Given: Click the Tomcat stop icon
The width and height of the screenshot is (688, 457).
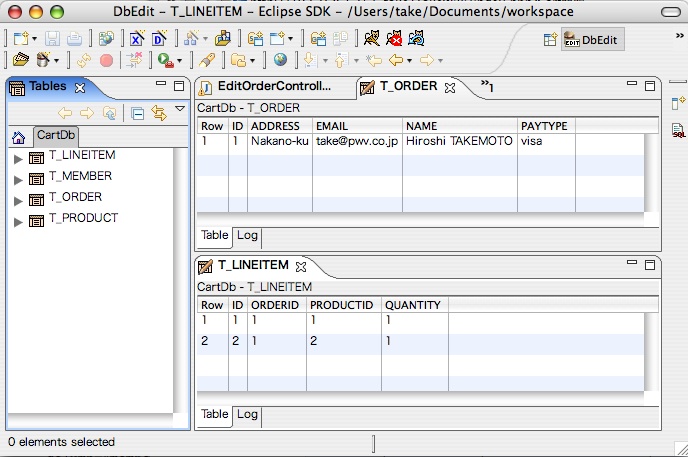Looking at the screenshot, I should pyautogui.click(x=395, y=39).
